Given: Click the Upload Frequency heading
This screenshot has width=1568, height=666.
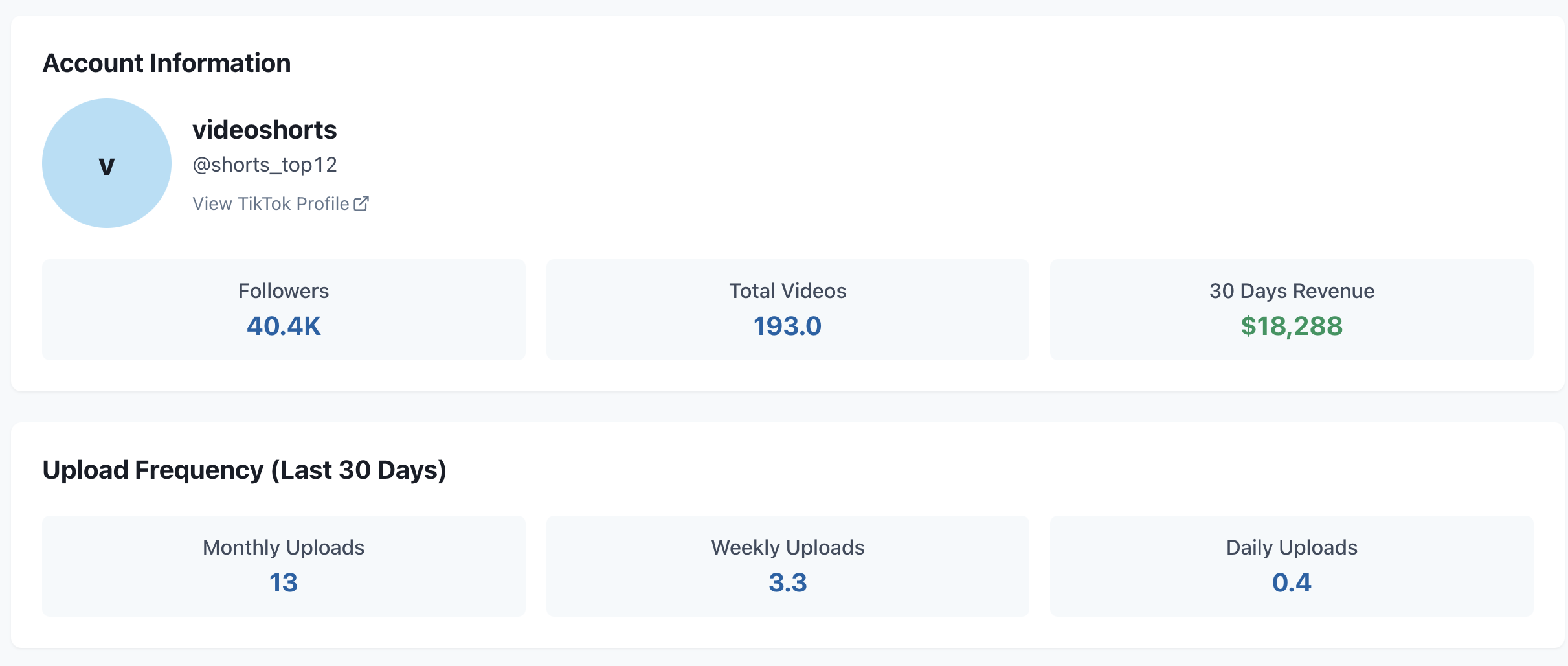Looking at the screenshot, I should coord(245,469).
